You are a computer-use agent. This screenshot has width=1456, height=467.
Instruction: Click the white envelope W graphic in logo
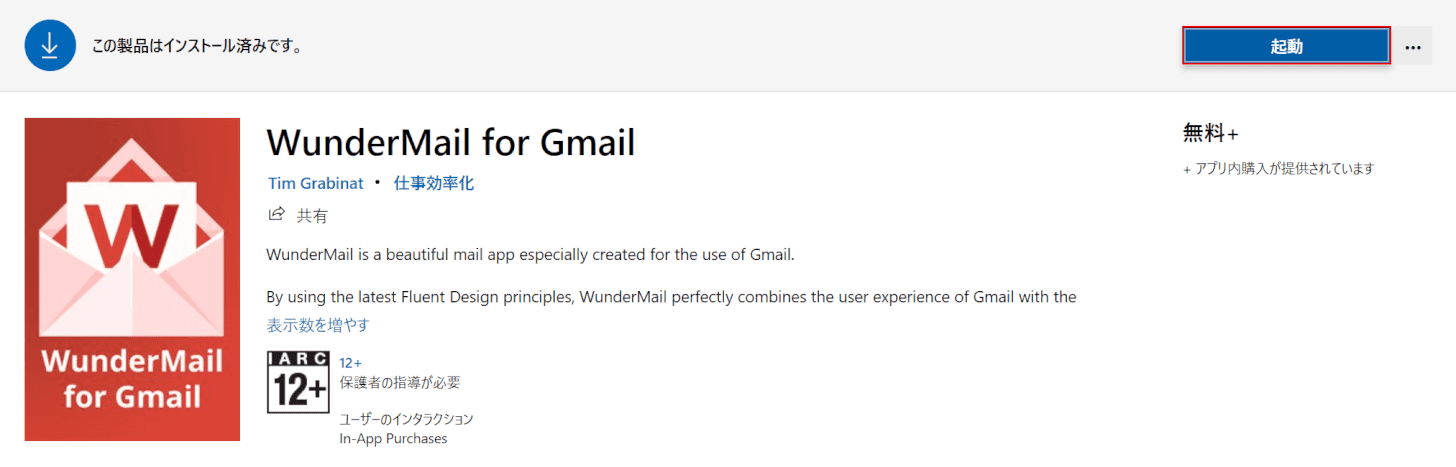pos(132,244)
